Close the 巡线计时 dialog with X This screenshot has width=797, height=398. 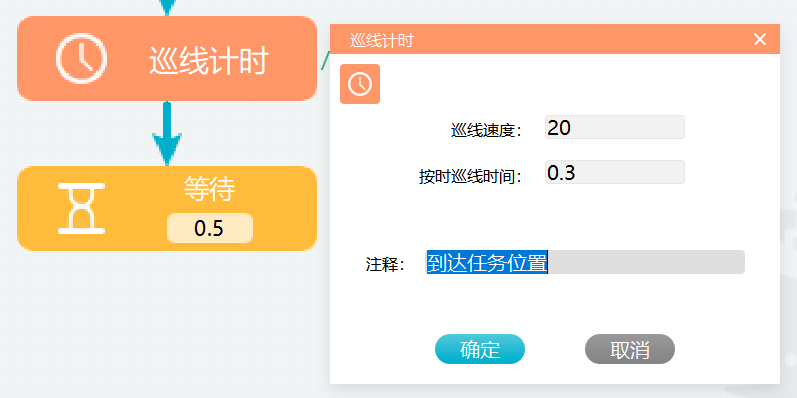760,39
